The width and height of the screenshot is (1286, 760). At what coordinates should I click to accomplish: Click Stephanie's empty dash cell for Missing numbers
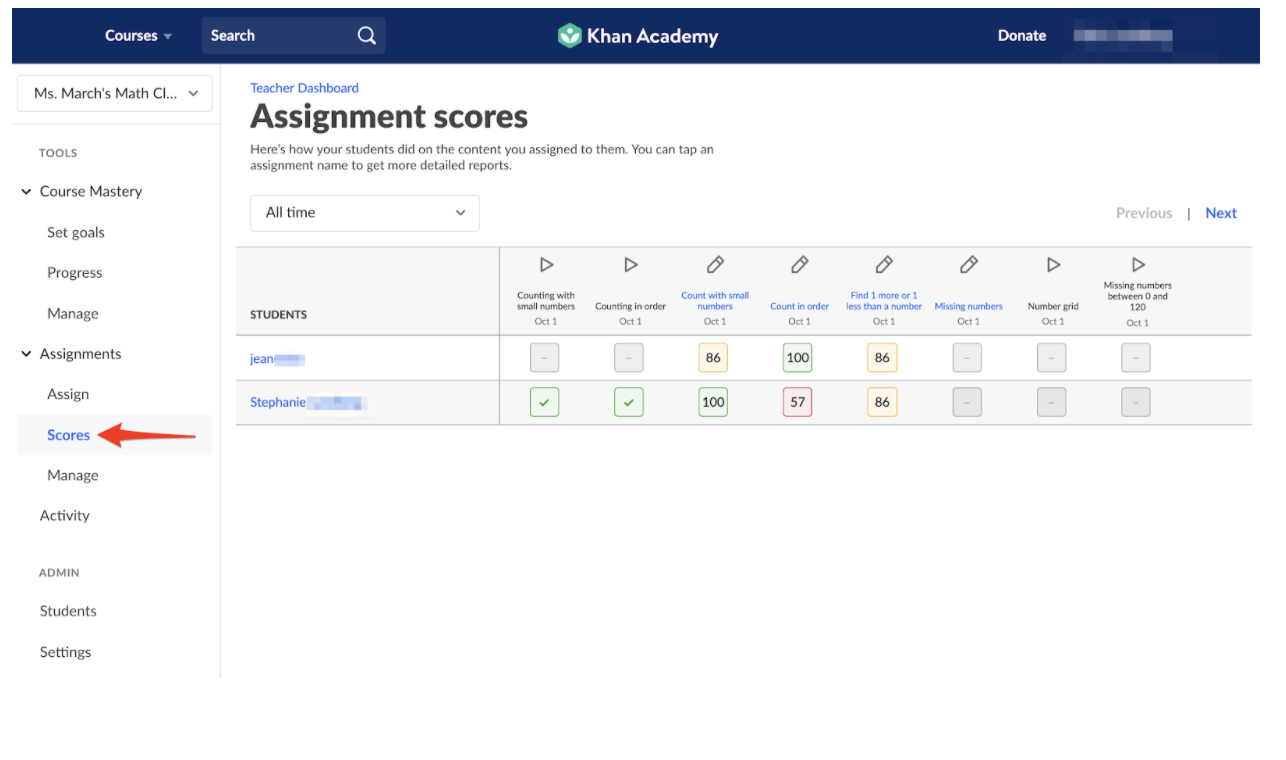(x=967, y=402)
